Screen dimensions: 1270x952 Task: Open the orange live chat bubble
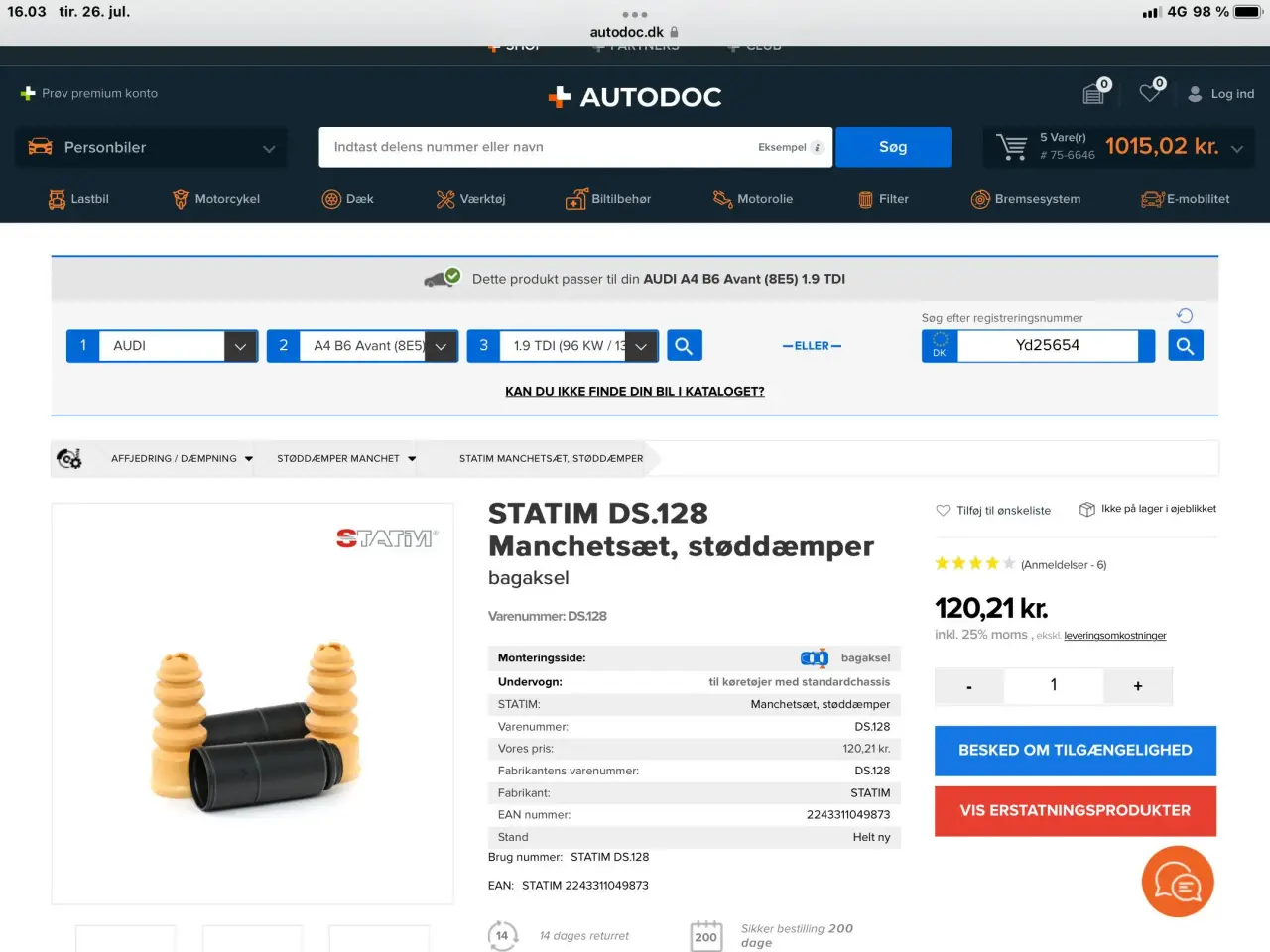(1178, 881)
